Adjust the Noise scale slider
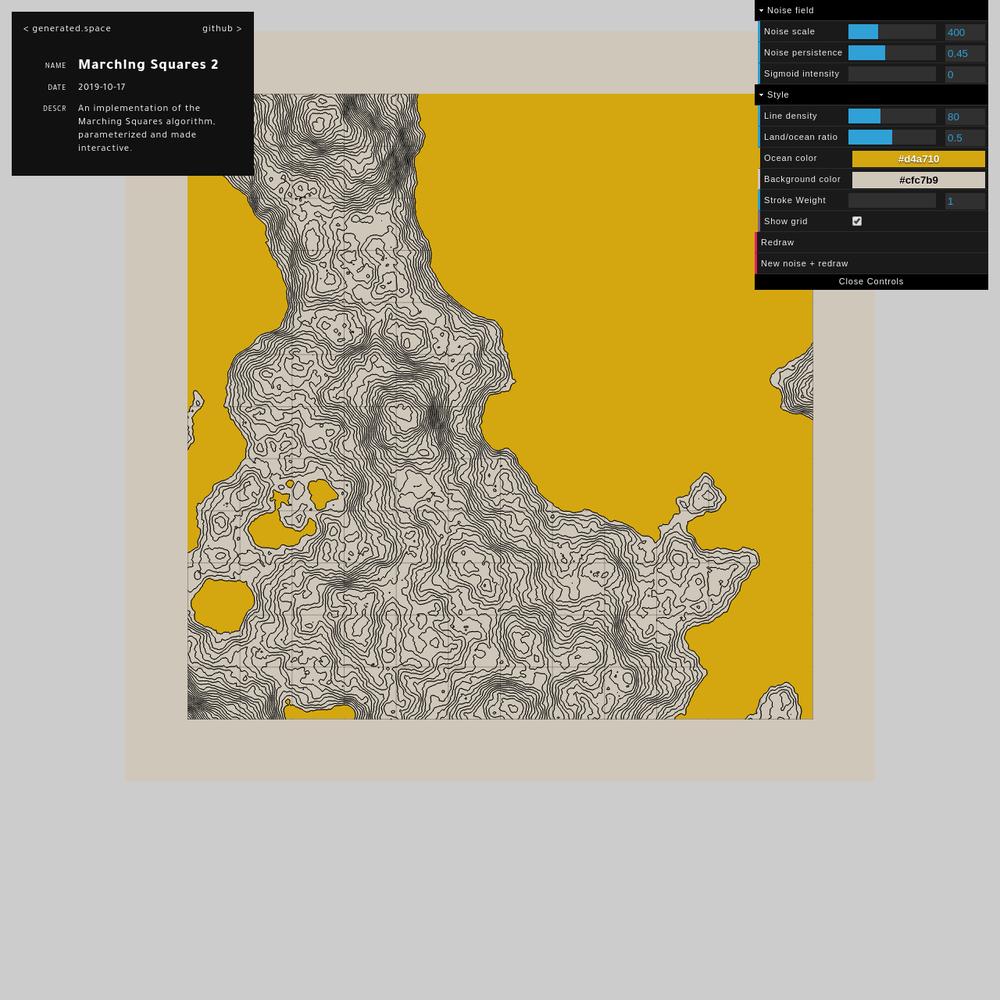 point(892,31)
